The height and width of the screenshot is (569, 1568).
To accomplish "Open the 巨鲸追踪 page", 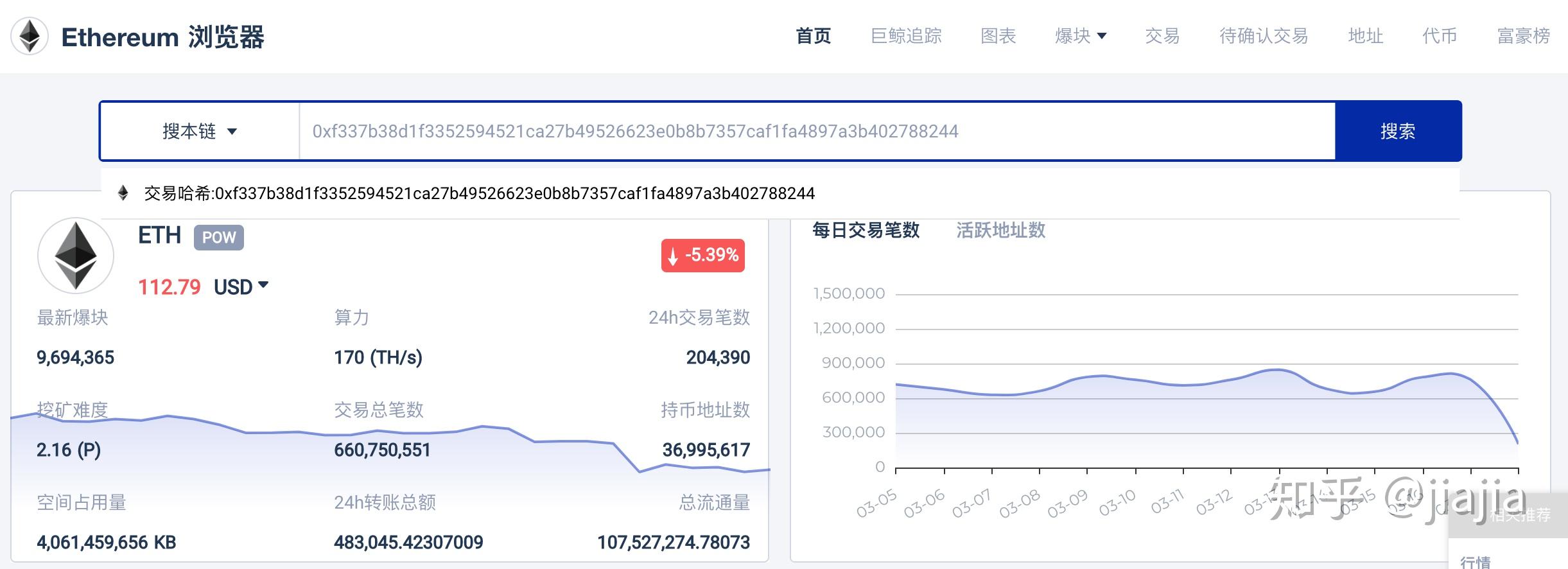I will tap(906, 36).
